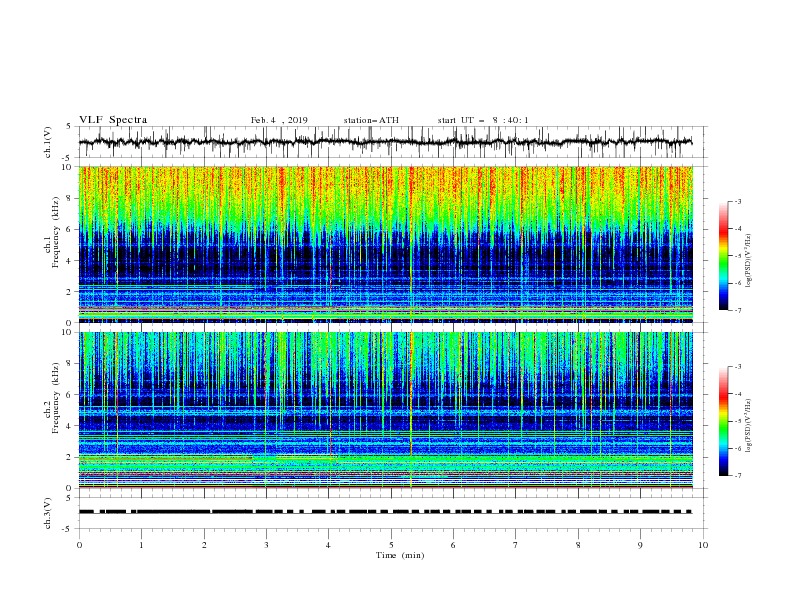792x612 pixels.
Task: Click the ch.2 'Frequency (kHz)' axis label
Action: click(x=57, y=398)
